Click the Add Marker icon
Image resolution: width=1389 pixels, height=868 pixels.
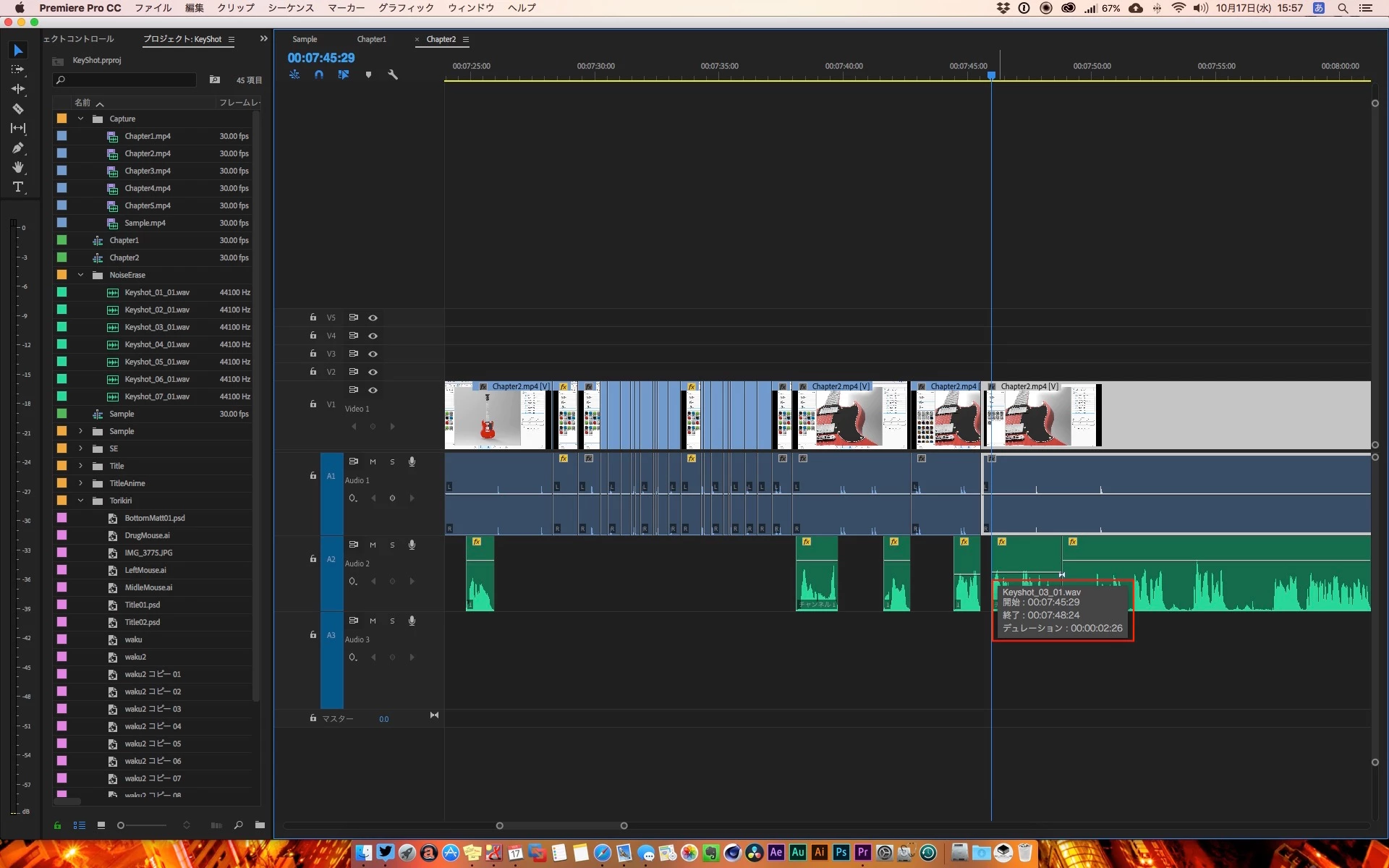(x=368, y=75)
